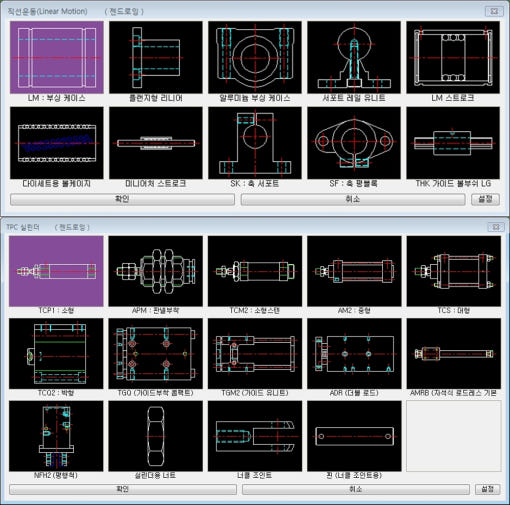Select the SF shaft flange block icon
The width and height of the screenshot is (510, 505).
click(x=354, y=143)
